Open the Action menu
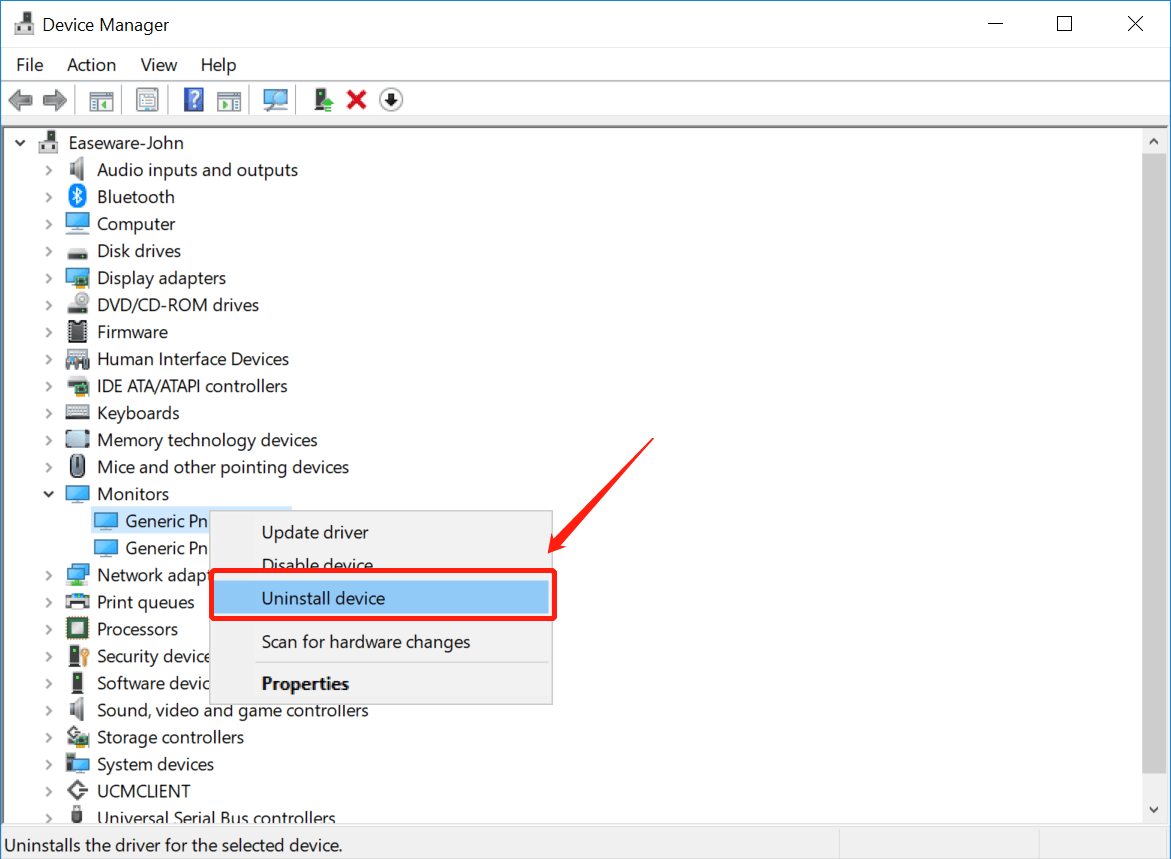 tap(91, 65)
